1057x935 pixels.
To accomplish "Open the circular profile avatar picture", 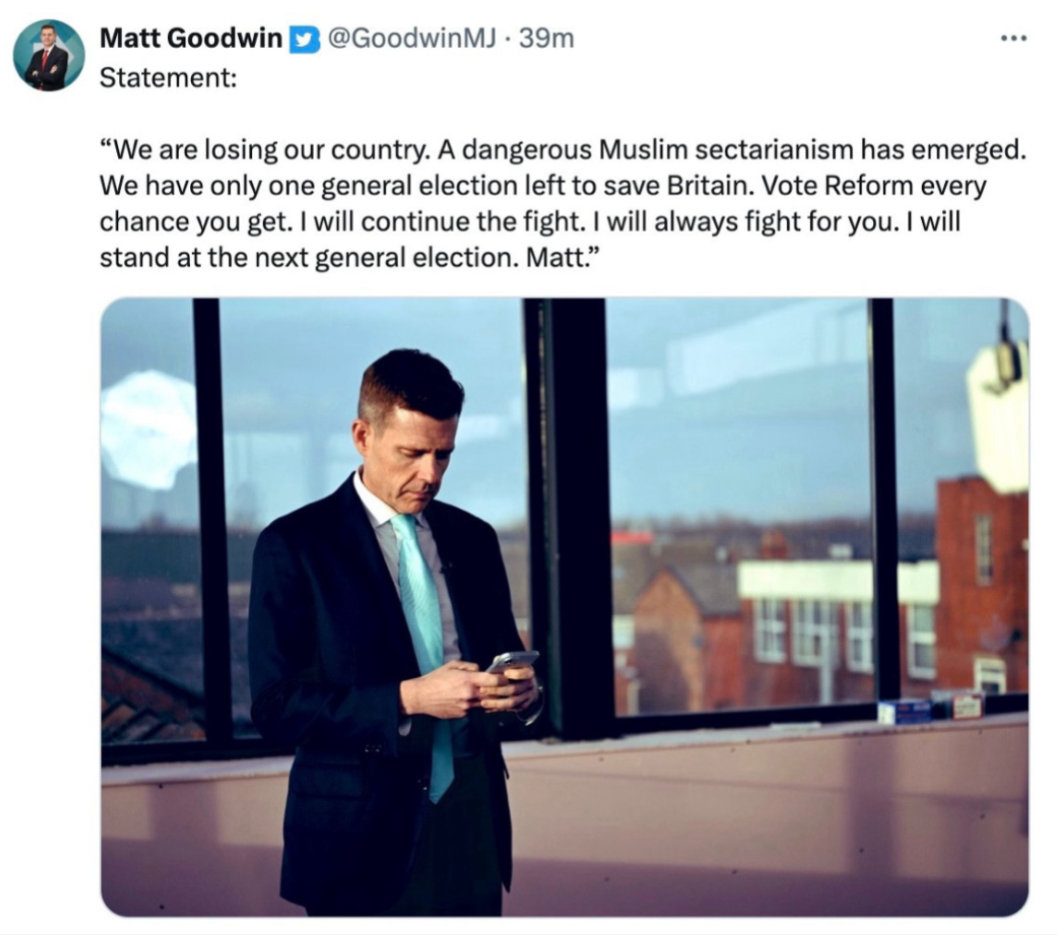I will (48, 55).
